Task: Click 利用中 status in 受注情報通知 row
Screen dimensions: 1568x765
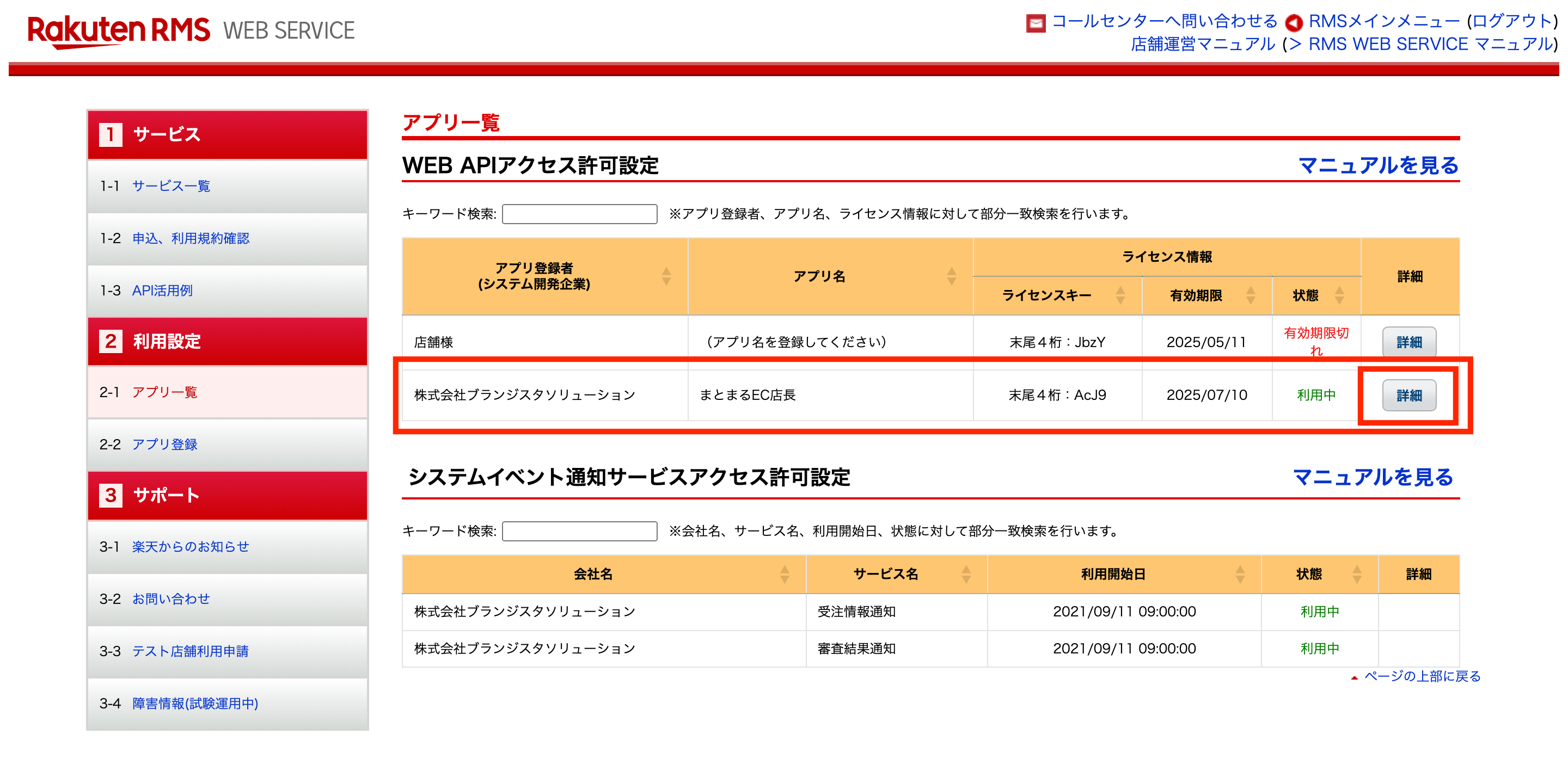Action: [1320, 612]
